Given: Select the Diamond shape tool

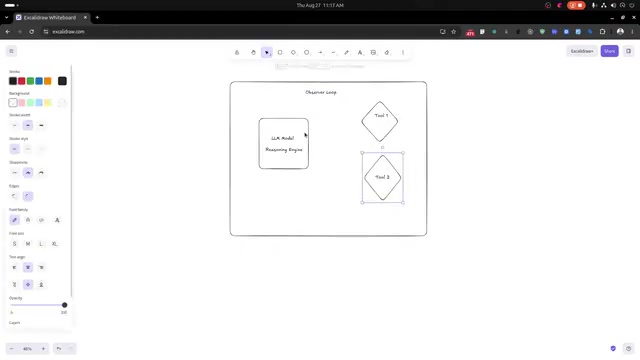Looking at the screenshot, I should (x=293, y=52).
